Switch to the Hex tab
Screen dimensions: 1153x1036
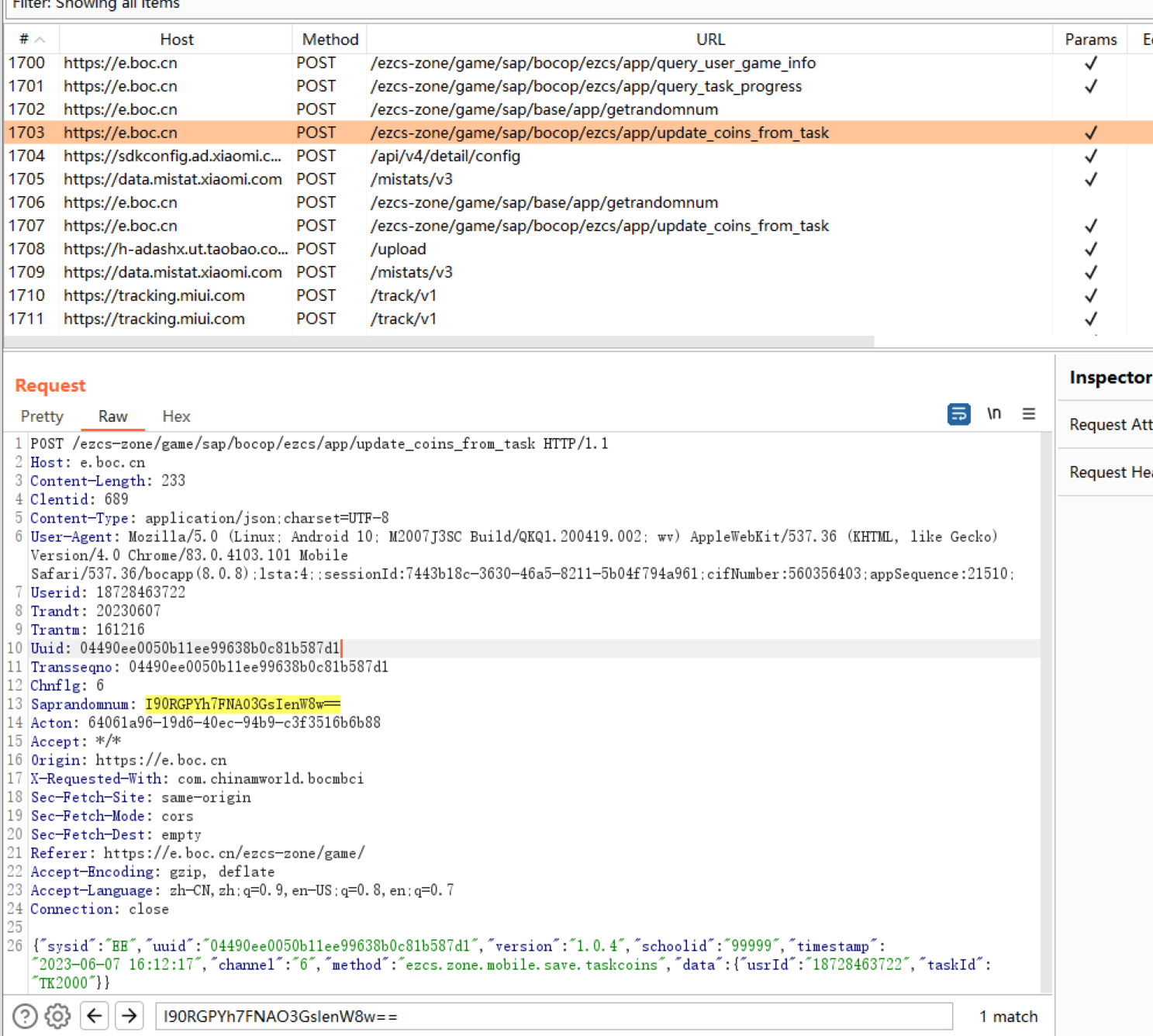click(x=176, y=416)
